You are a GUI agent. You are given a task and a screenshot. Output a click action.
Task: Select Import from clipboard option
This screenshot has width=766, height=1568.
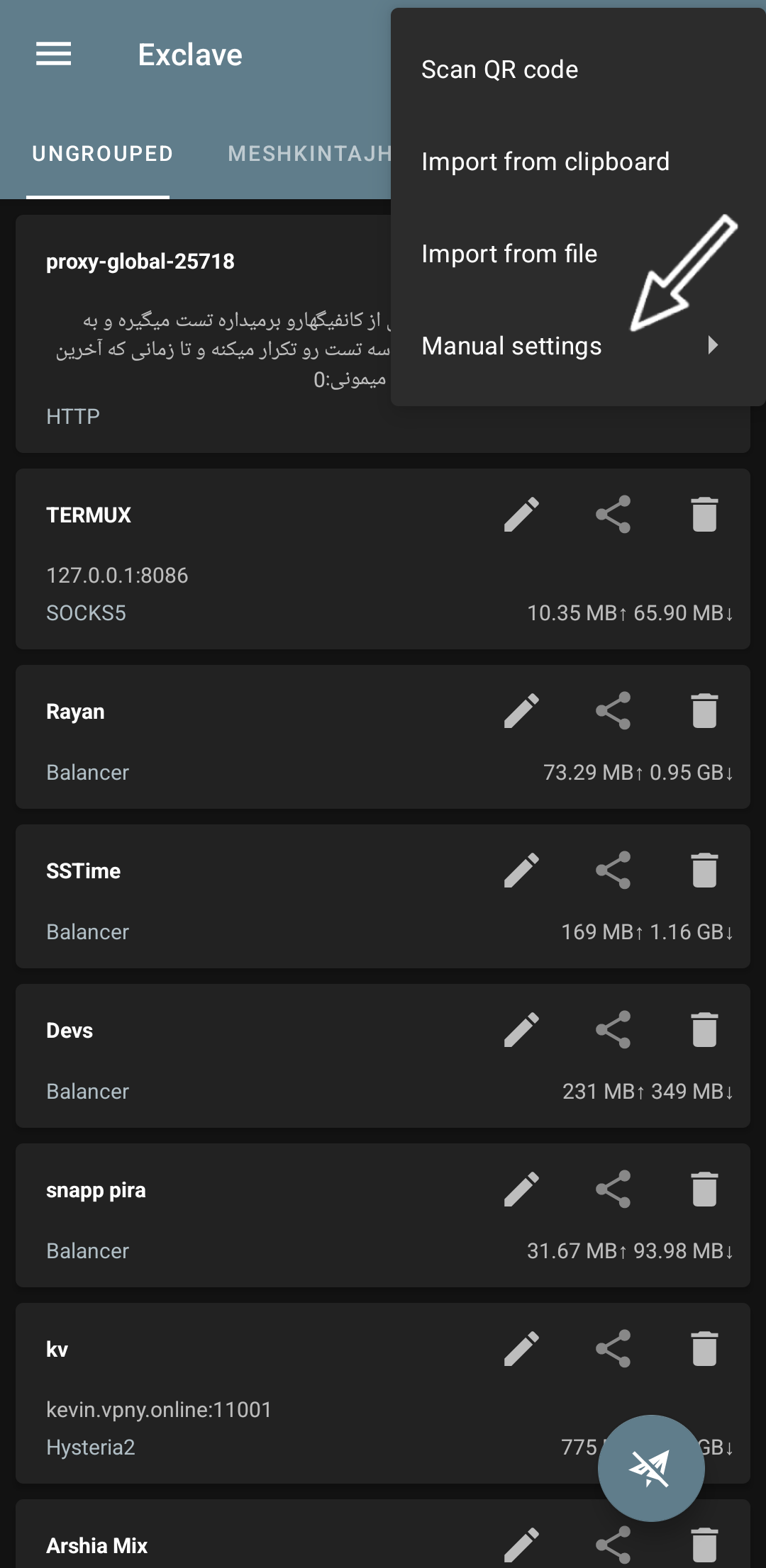pos(545,162)
